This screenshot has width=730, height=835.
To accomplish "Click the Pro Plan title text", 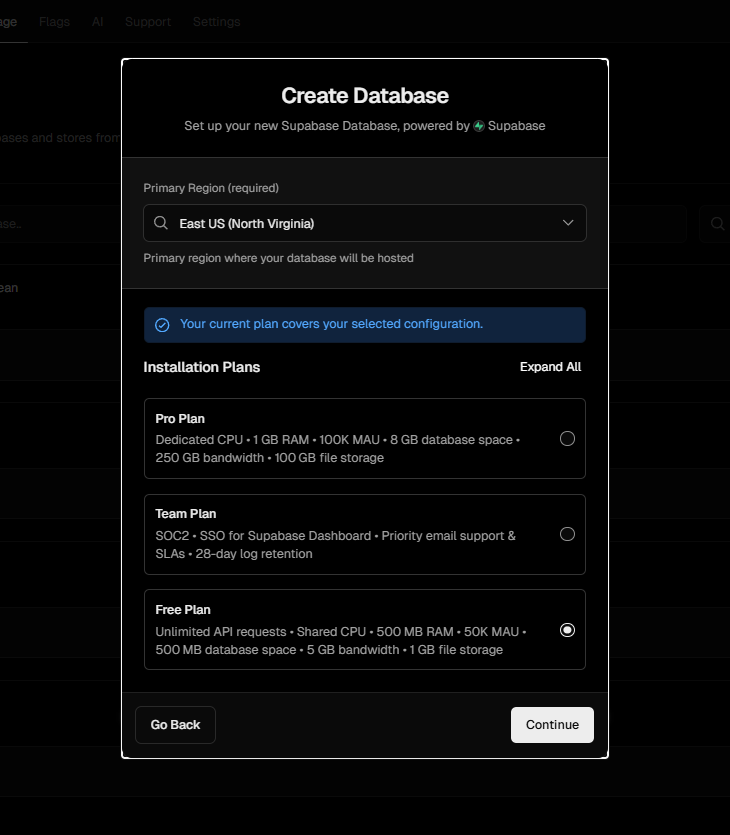I will click(180, 419).
